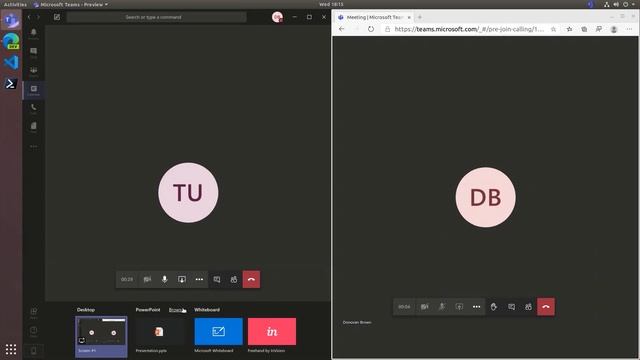640x360 pixels.
Task: Open Calendar in Teams sidebar
Action: pyautogui.click(x=33, y=90)
